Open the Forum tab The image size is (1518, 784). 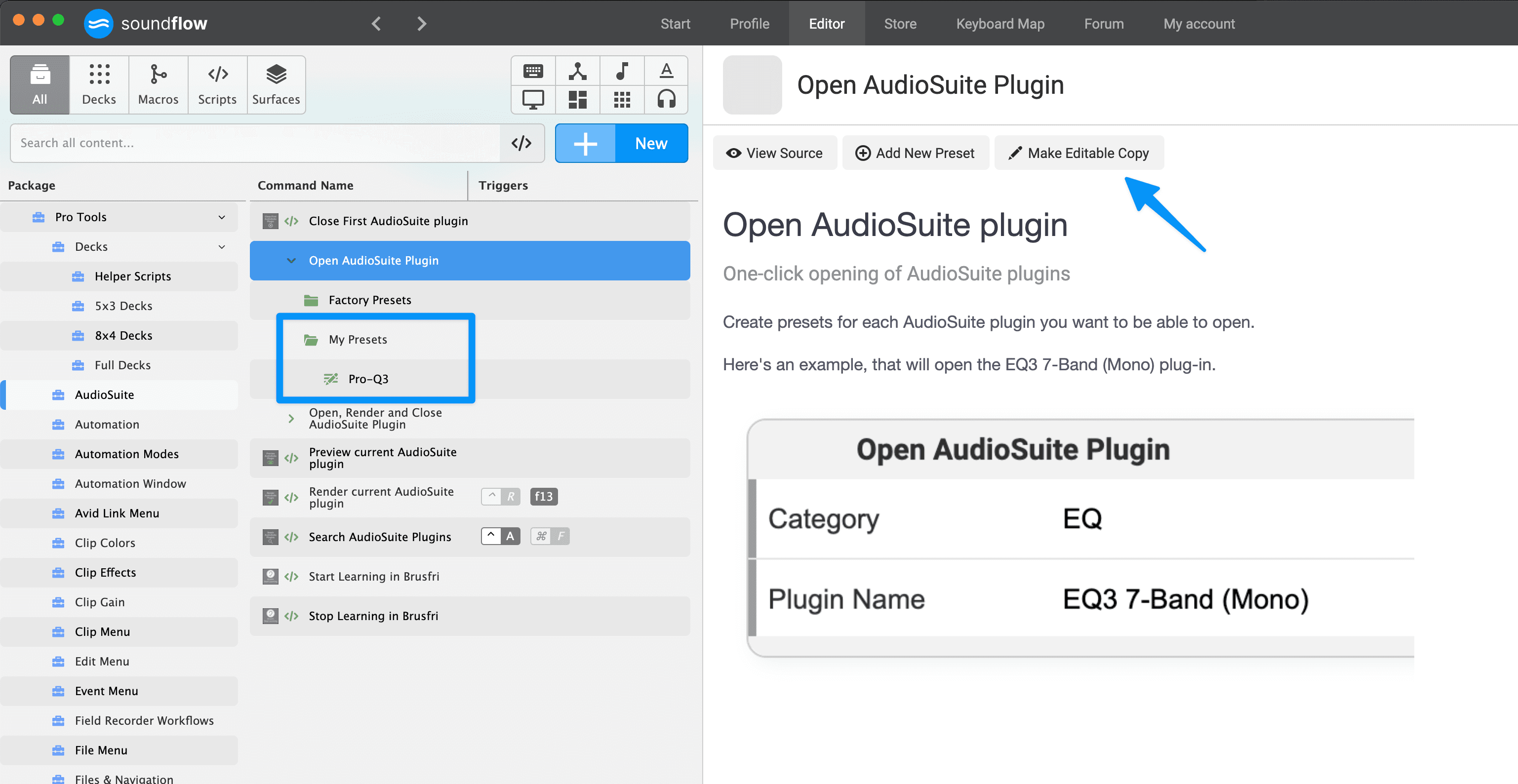point(1104,24)
